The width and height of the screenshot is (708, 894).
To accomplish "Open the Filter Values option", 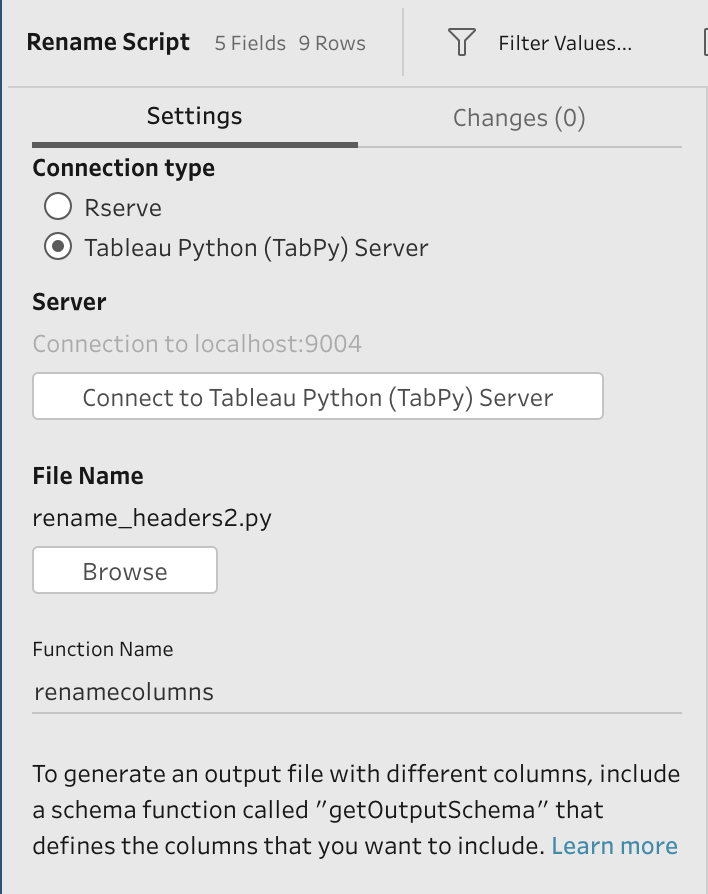I will [x=565, y=43].
